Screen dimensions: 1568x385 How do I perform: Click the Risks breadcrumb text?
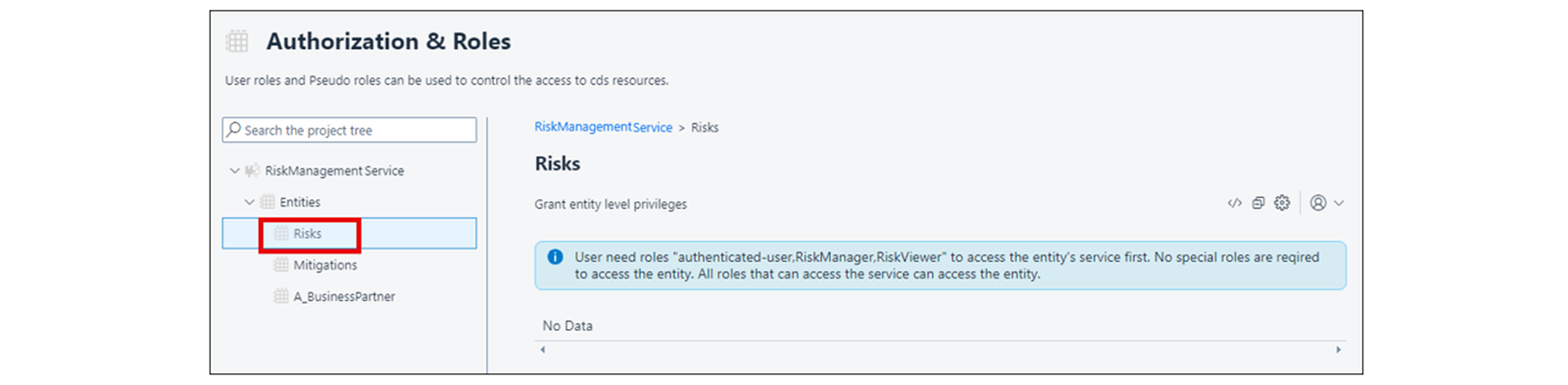705,127
